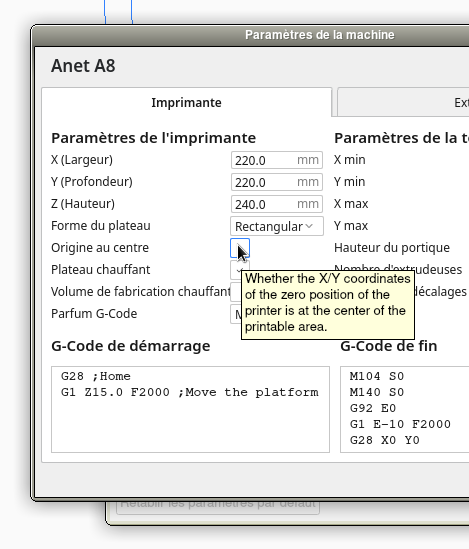Toggle the Origine au centre checkbox
The width and height of the screenshot is (469, 549).
click(240, 248)
